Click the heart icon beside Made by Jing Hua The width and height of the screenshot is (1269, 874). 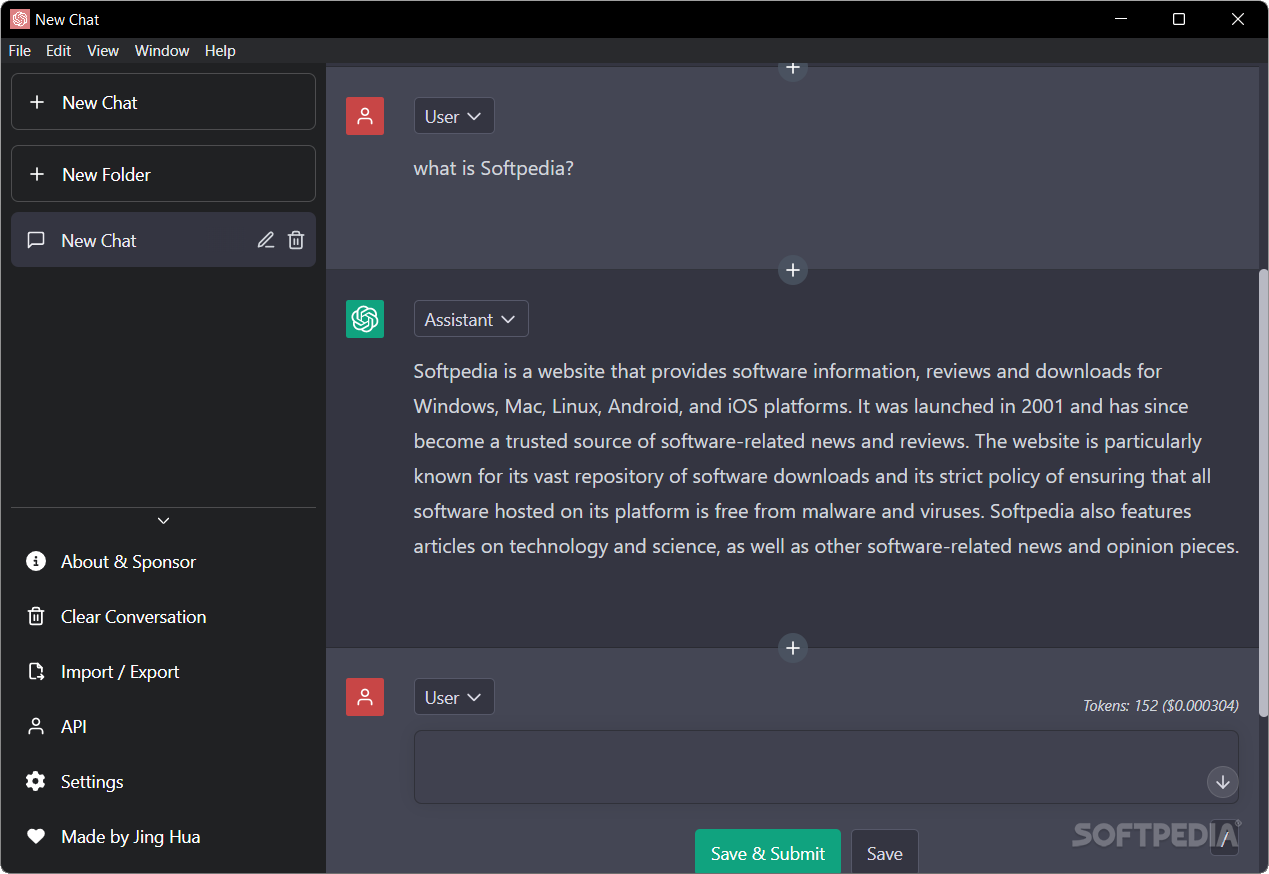[x=36, y=836]
